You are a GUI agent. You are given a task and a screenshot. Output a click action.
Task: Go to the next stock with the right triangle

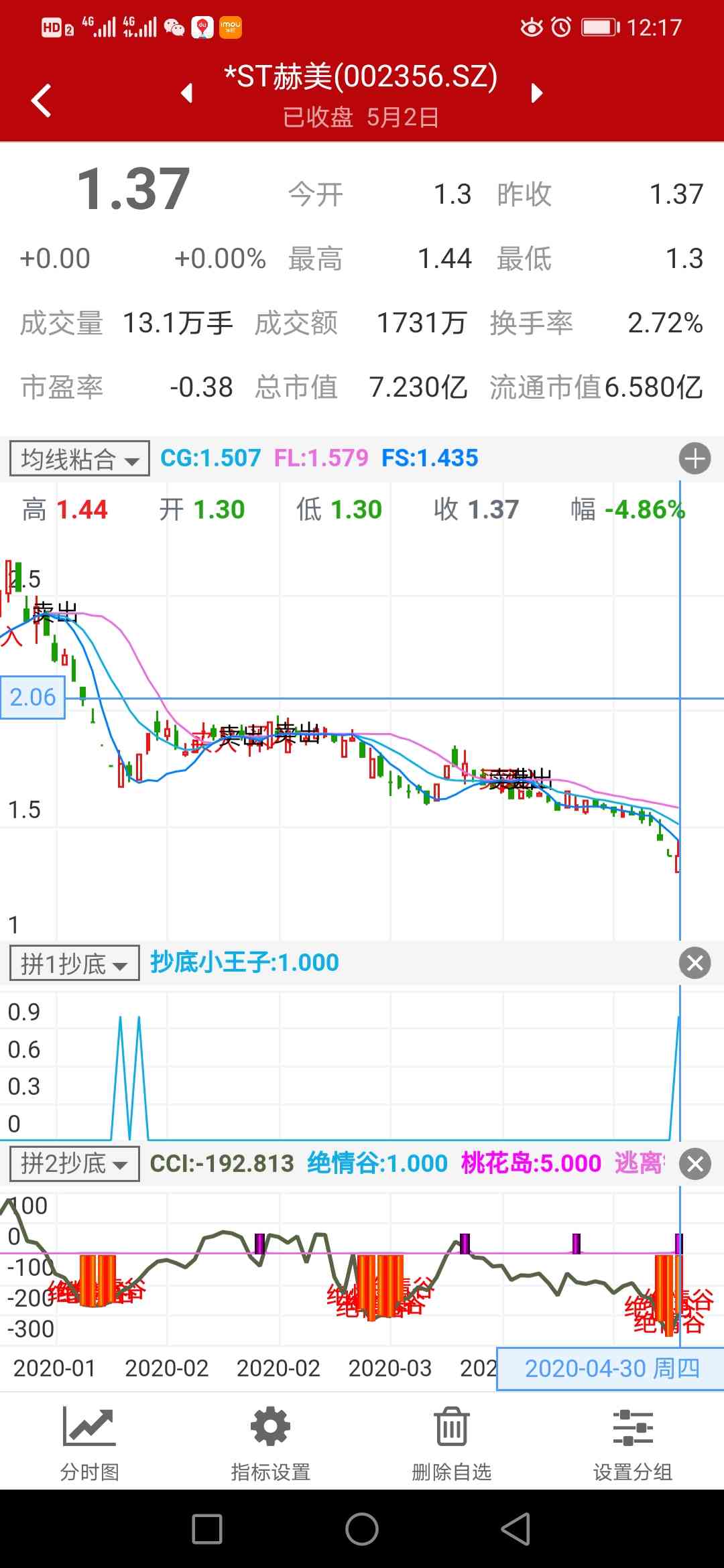click(x=536, y=92)
